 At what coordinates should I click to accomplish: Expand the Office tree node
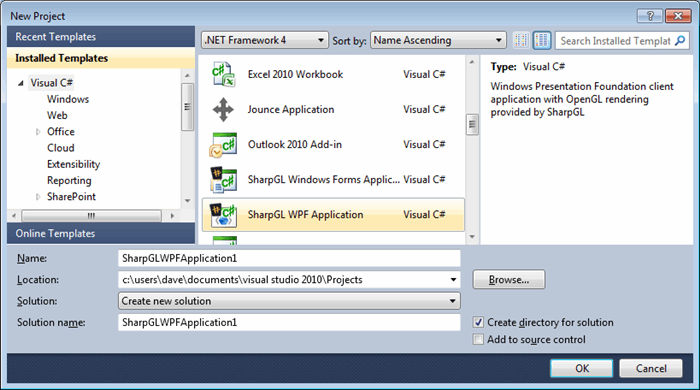(38, 132)
